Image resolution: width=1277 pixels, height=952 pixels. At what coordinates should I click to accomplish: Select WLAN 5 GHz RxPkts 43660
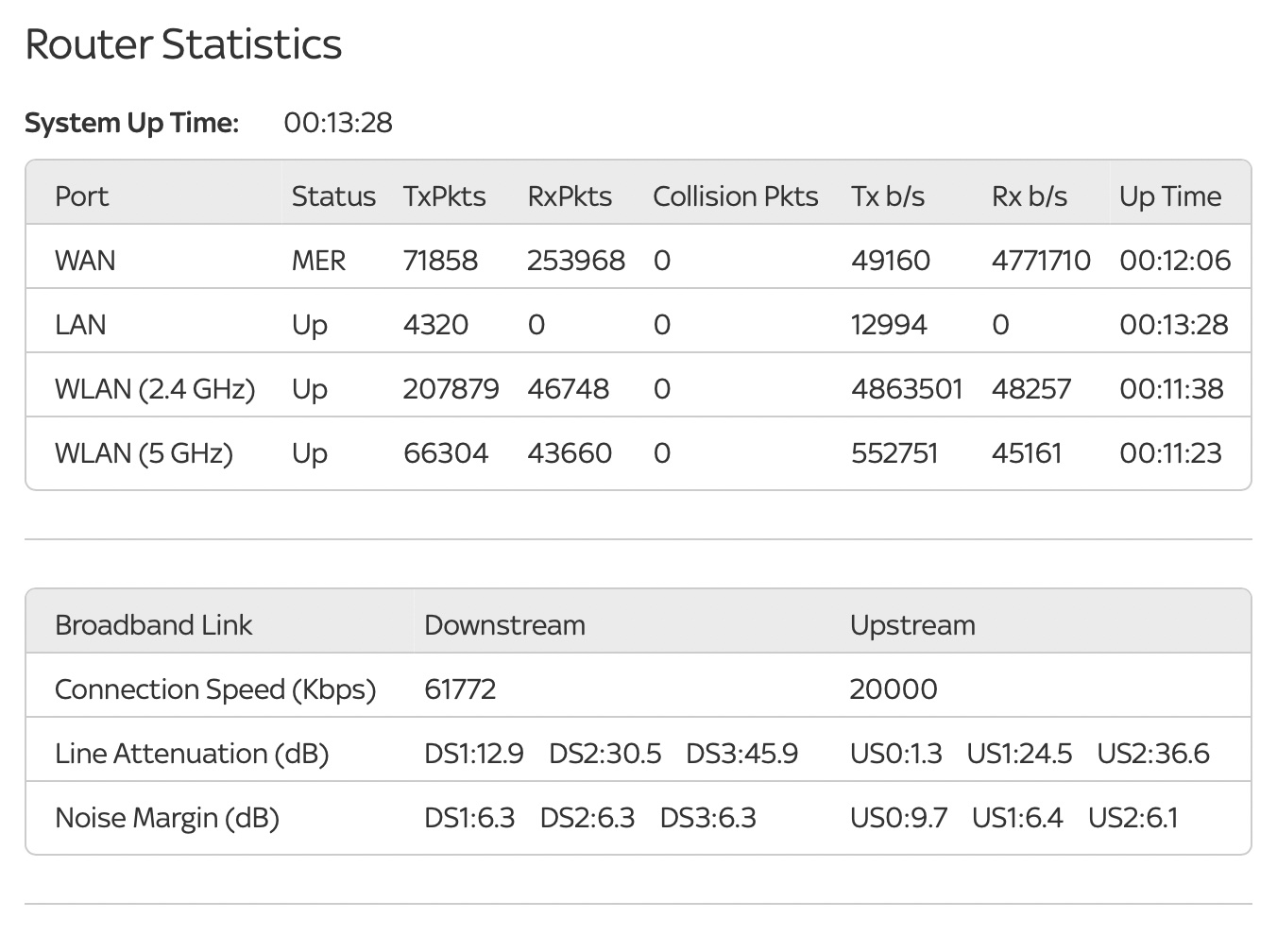570,453
